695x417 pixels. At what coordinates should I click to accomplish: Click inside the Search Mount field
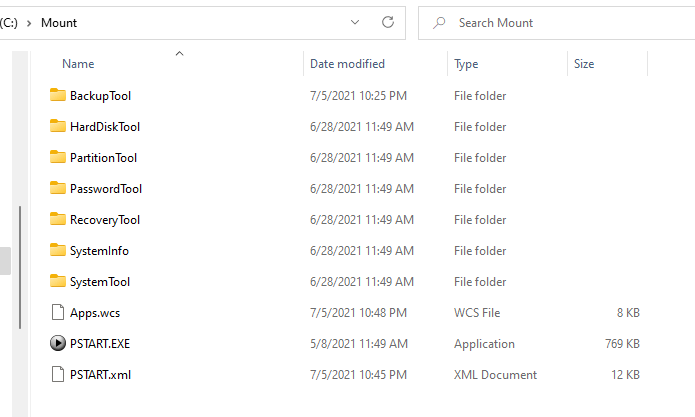[x=557, y=23]
